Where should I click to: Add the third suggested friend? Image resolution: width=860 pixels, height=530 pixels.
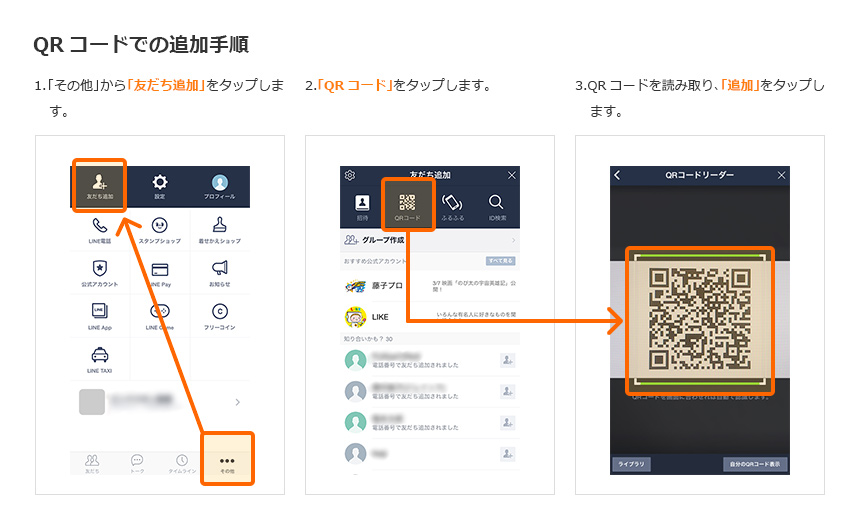[x=508, y=423]
